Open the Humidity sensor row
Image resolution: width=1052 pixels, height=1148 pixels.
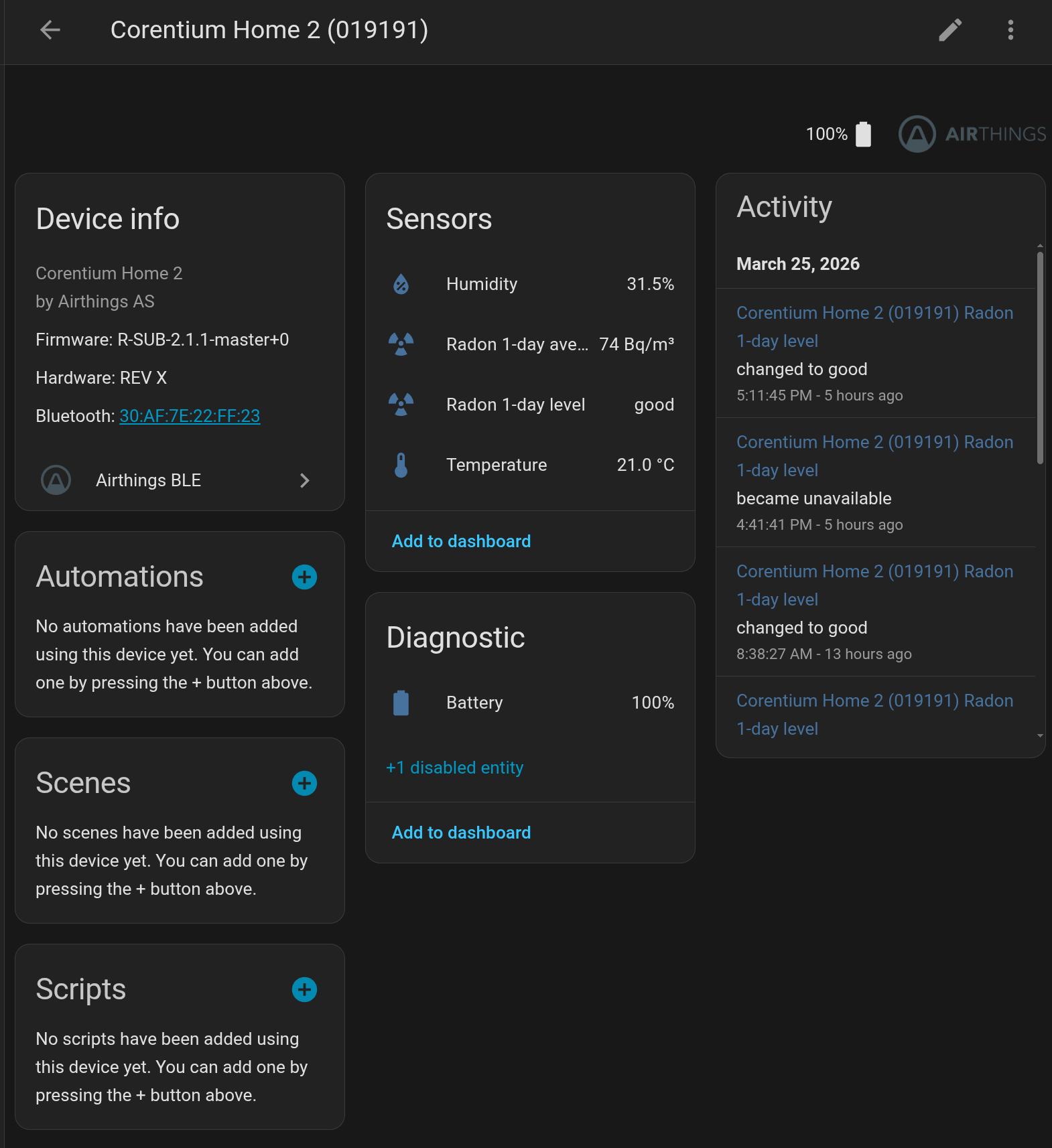click(x=530, y=284)
